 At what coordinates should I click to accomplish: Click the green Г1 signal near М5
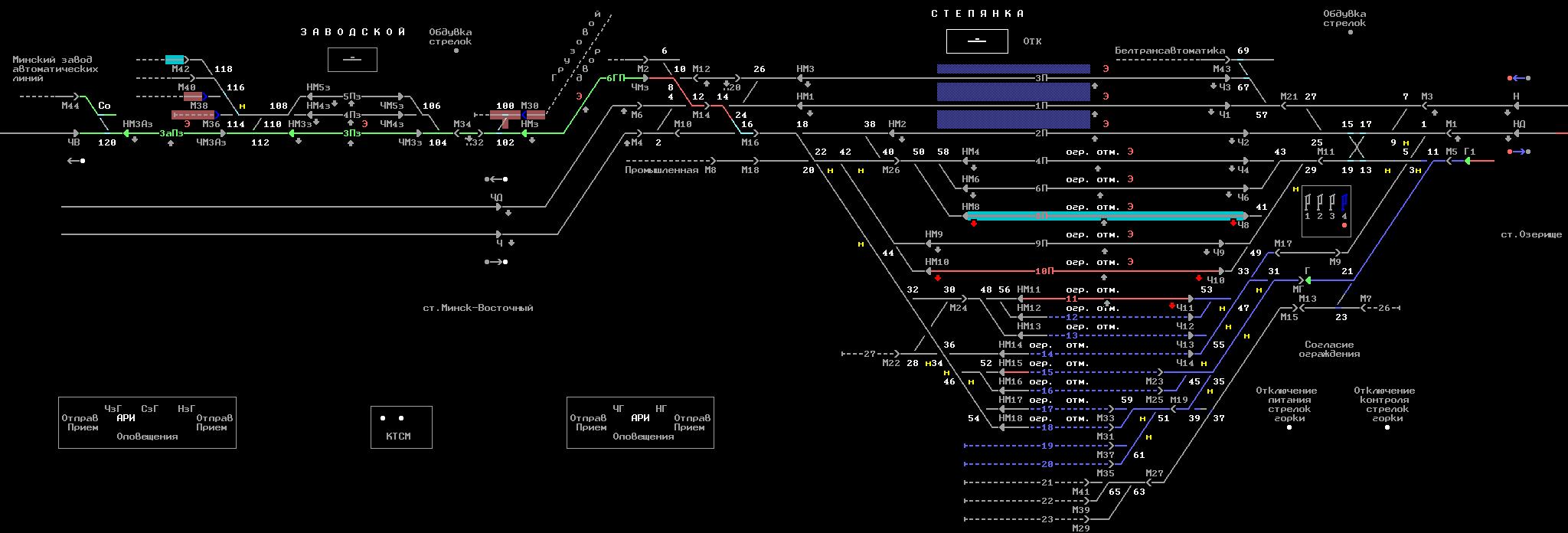(x=1468, y=161)
